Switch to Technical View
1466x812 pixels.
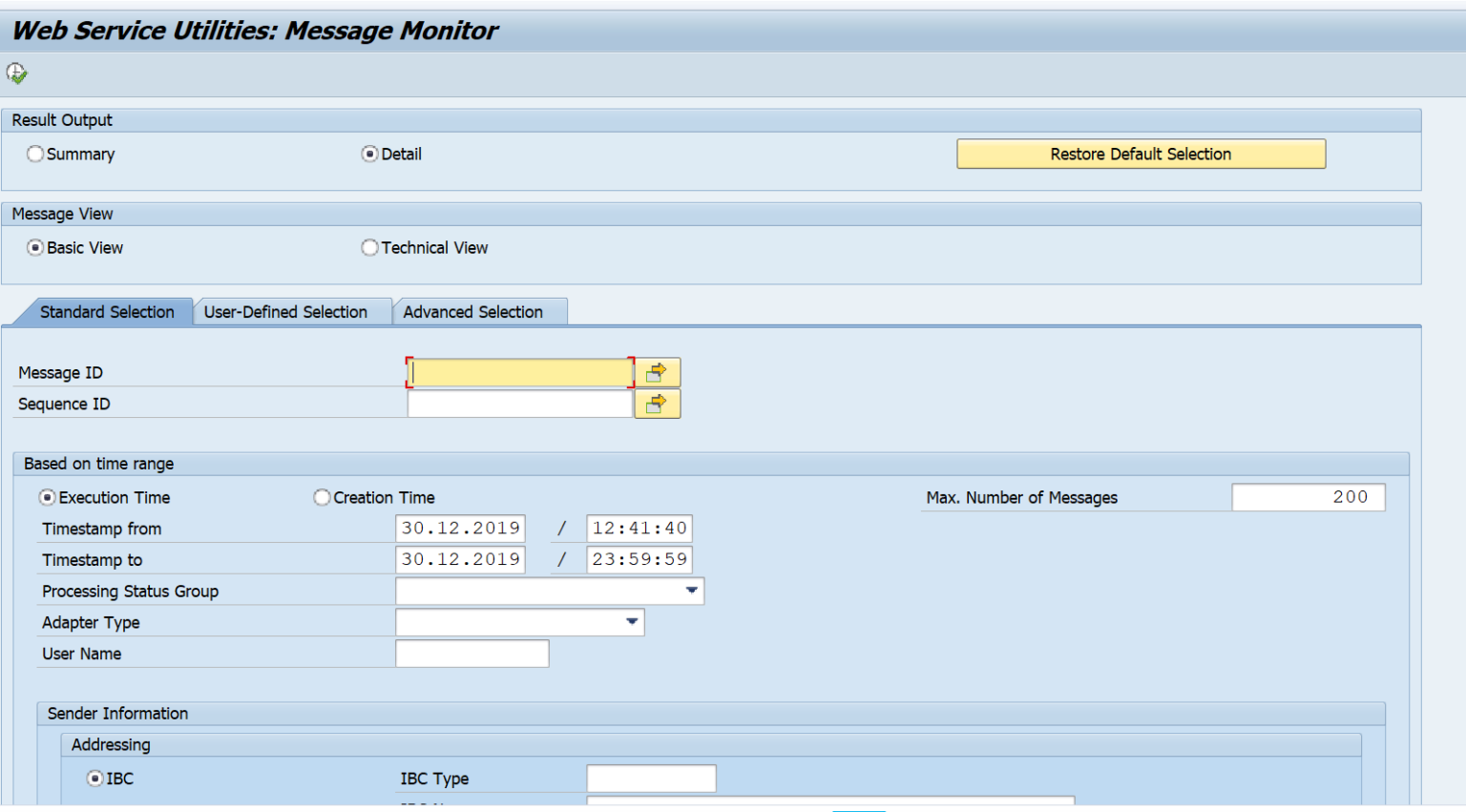coord(369,247)
